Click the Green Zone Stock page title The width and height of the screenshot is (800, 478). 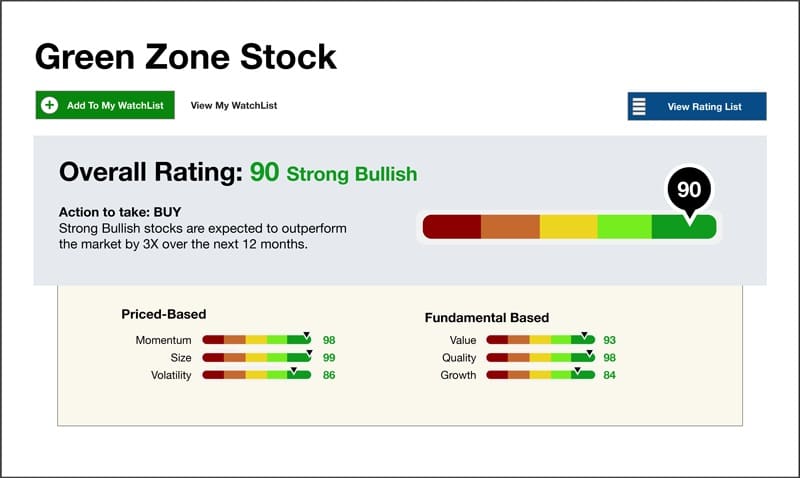pos(186,56)
